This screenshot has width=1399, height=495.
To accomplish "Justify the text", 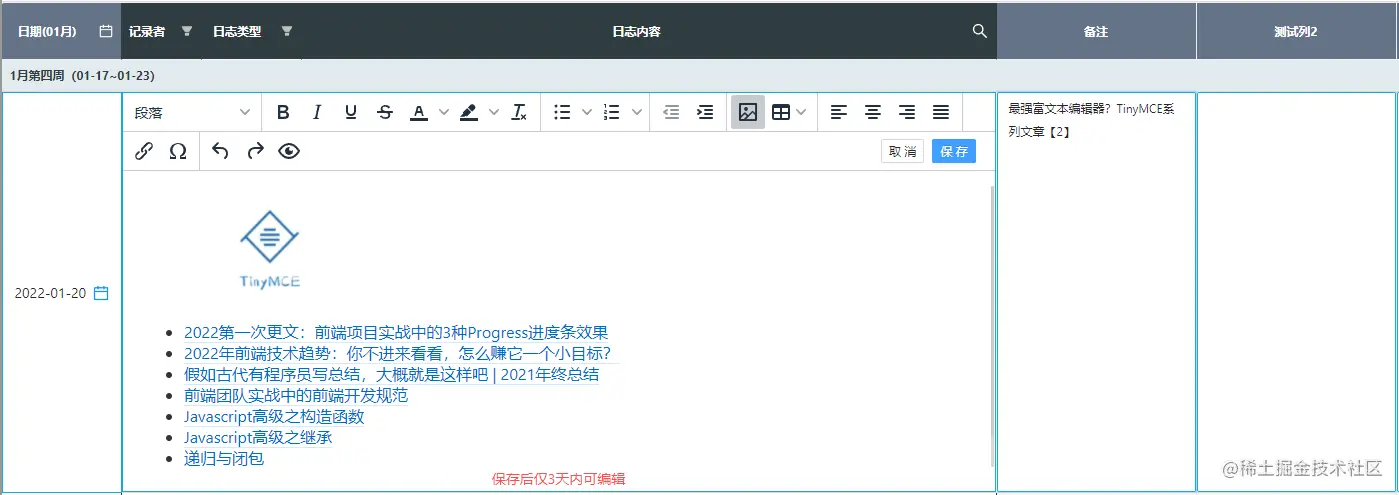I will click(x=941, y=112).
